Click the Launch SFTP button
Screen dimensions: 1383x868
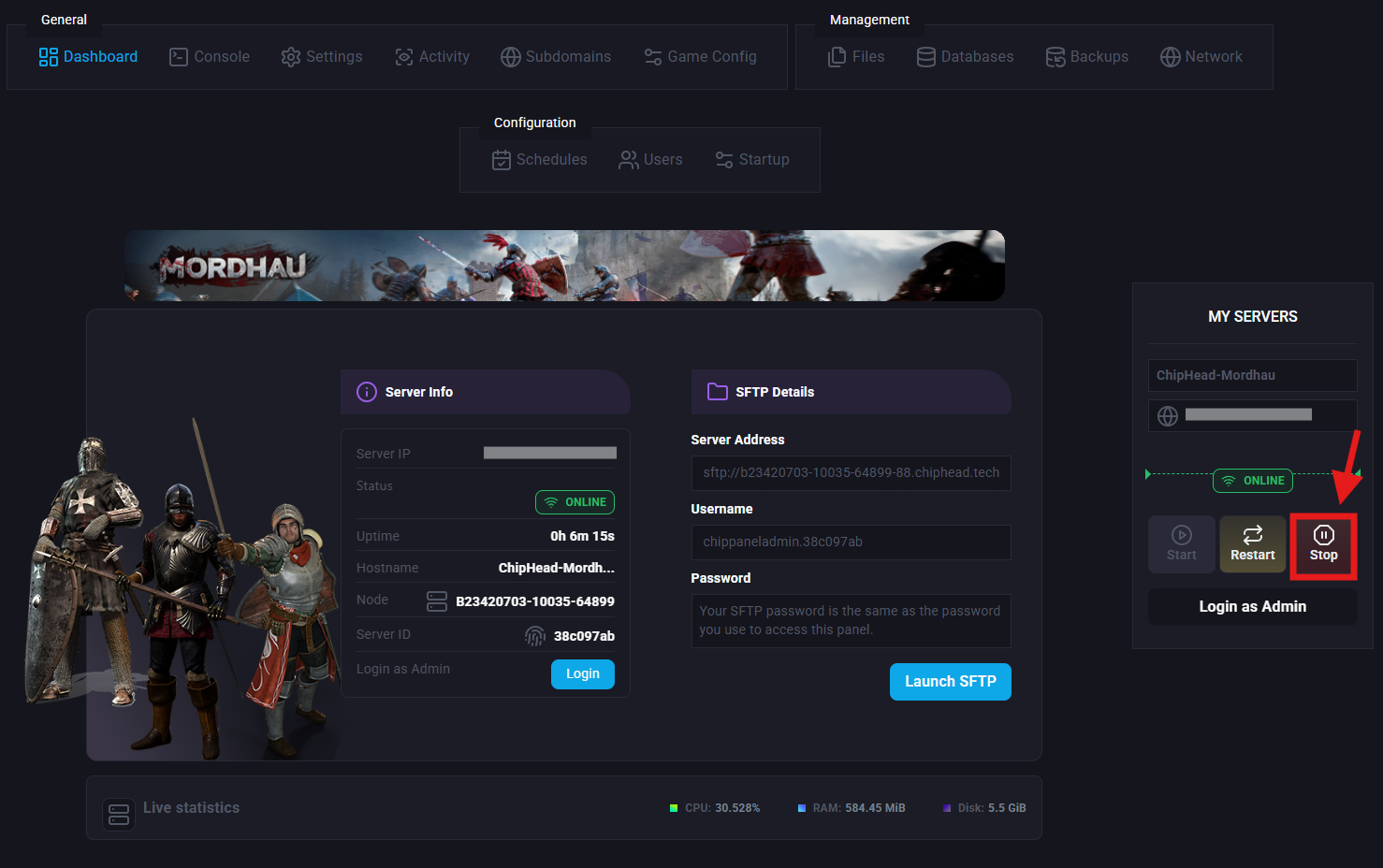(x=951, y=682)
